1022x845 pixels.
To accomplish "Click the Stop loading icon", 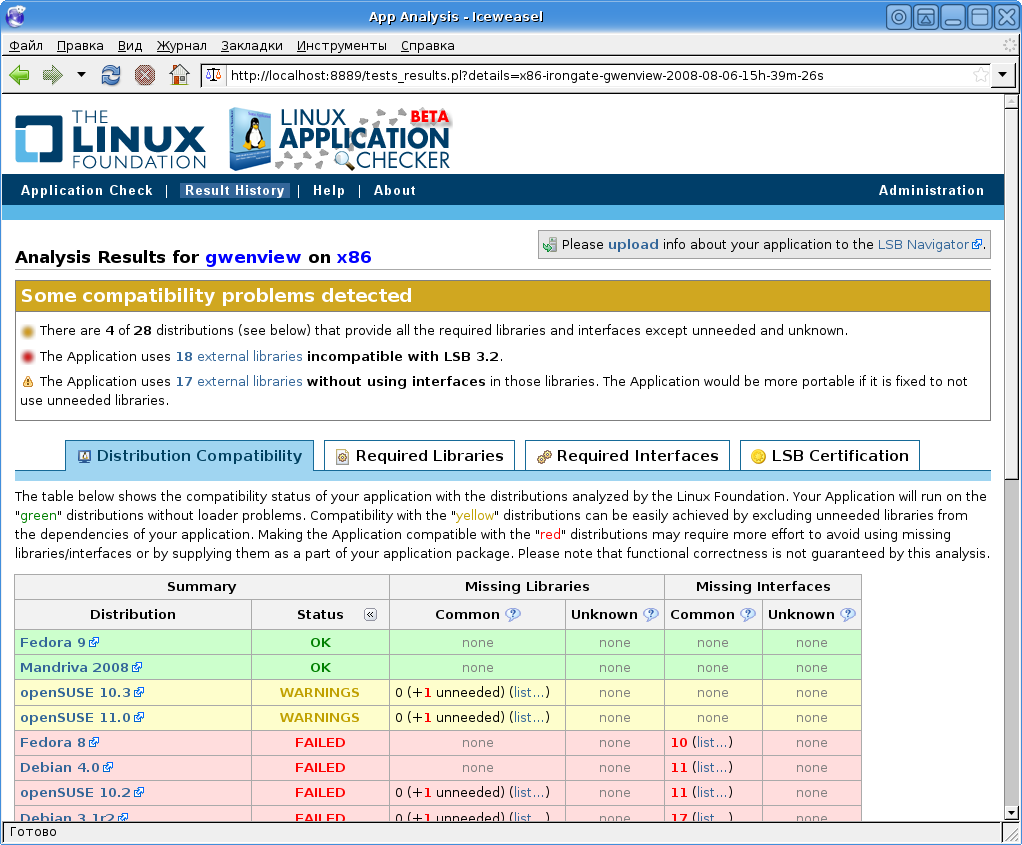I will click(145, 75).
